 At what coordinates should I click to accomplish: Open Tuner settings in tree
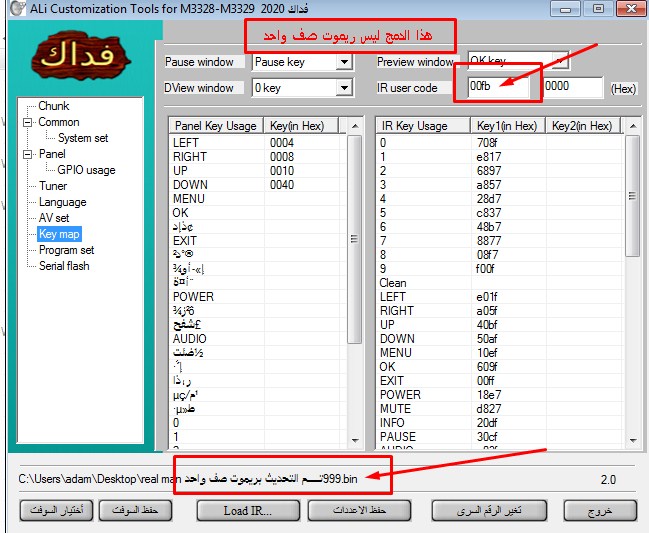tap(53, 186)
